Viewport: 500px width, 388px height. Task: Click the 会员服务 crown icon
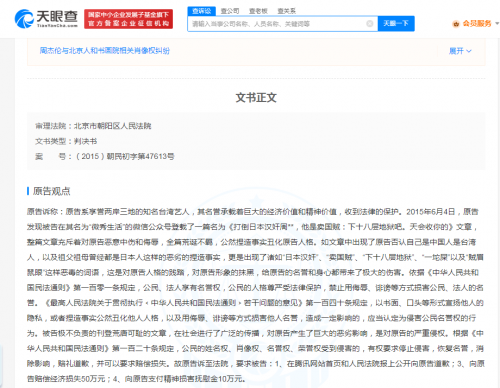point(456,24)
